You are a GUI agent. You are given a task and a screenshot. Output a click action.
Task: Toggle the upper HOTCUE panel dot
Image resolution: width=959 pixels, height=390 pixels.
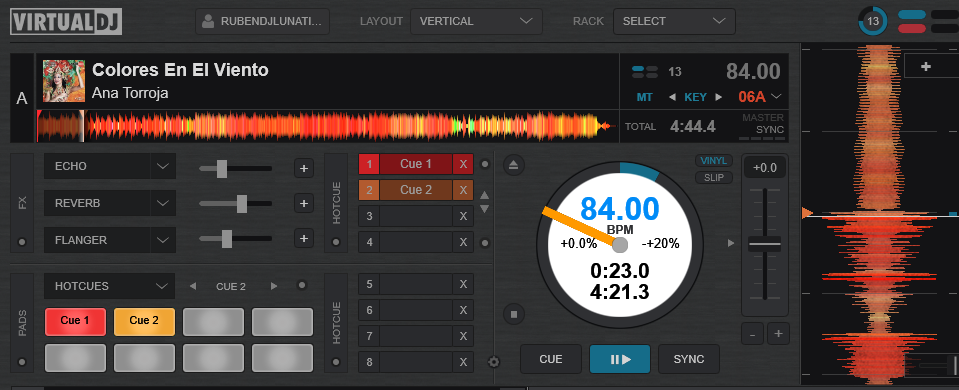(x=335, y=242)
